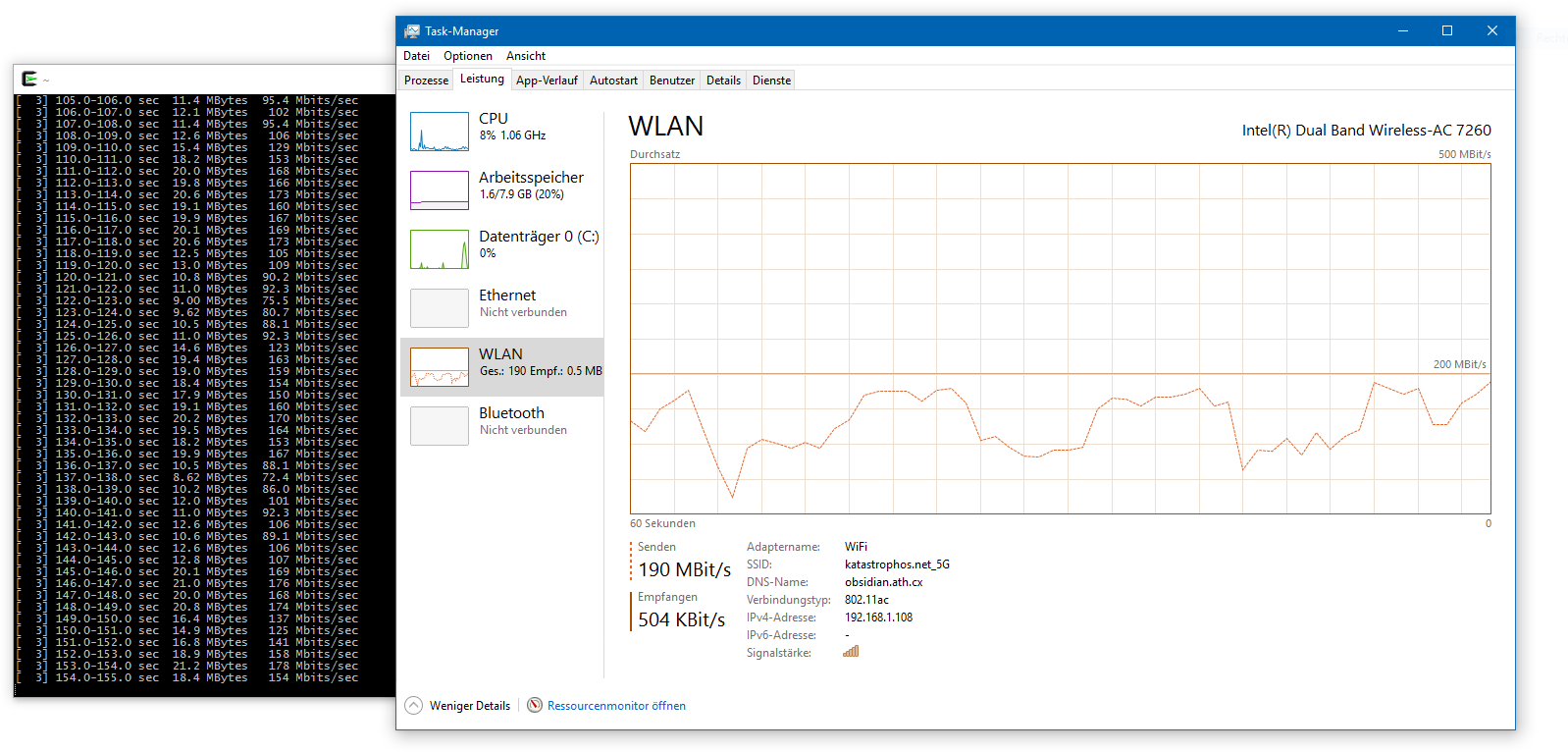This screenshot has width=1568, height=752.
Task: Select the Datenträger 0 (C:) disk thumbnail
Action: coord(440,249)
